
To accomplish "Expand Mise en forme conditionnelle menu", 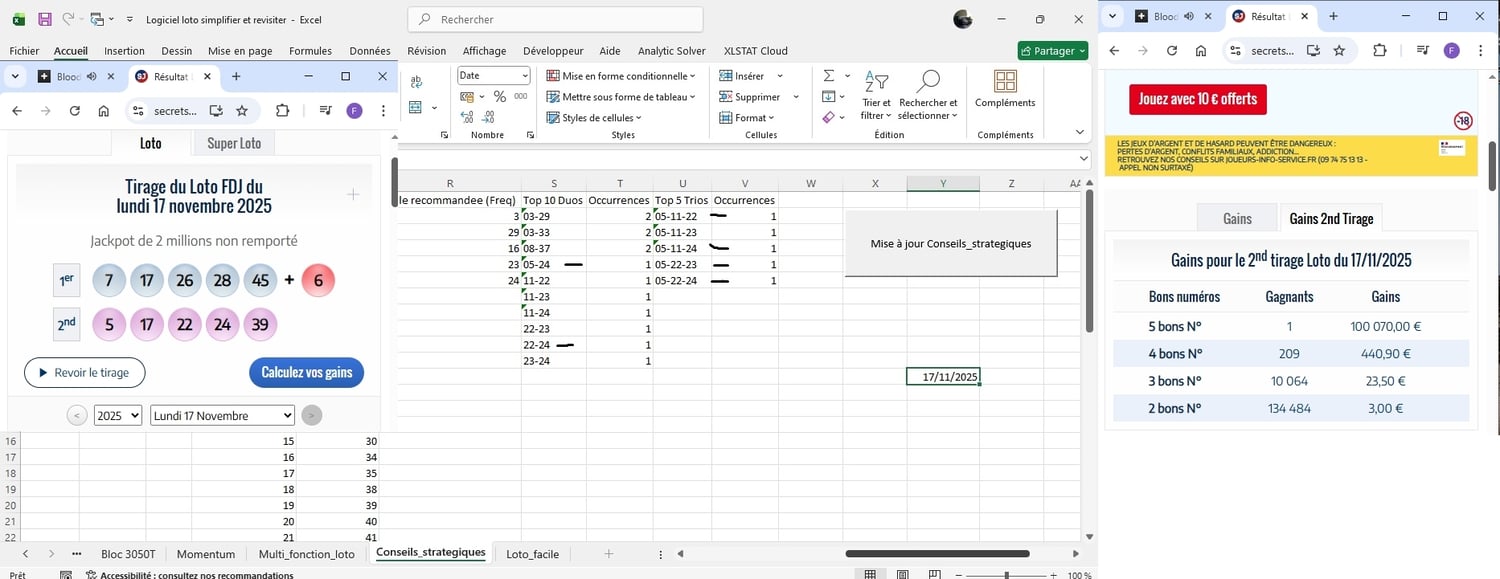I will tap(621, 76).
